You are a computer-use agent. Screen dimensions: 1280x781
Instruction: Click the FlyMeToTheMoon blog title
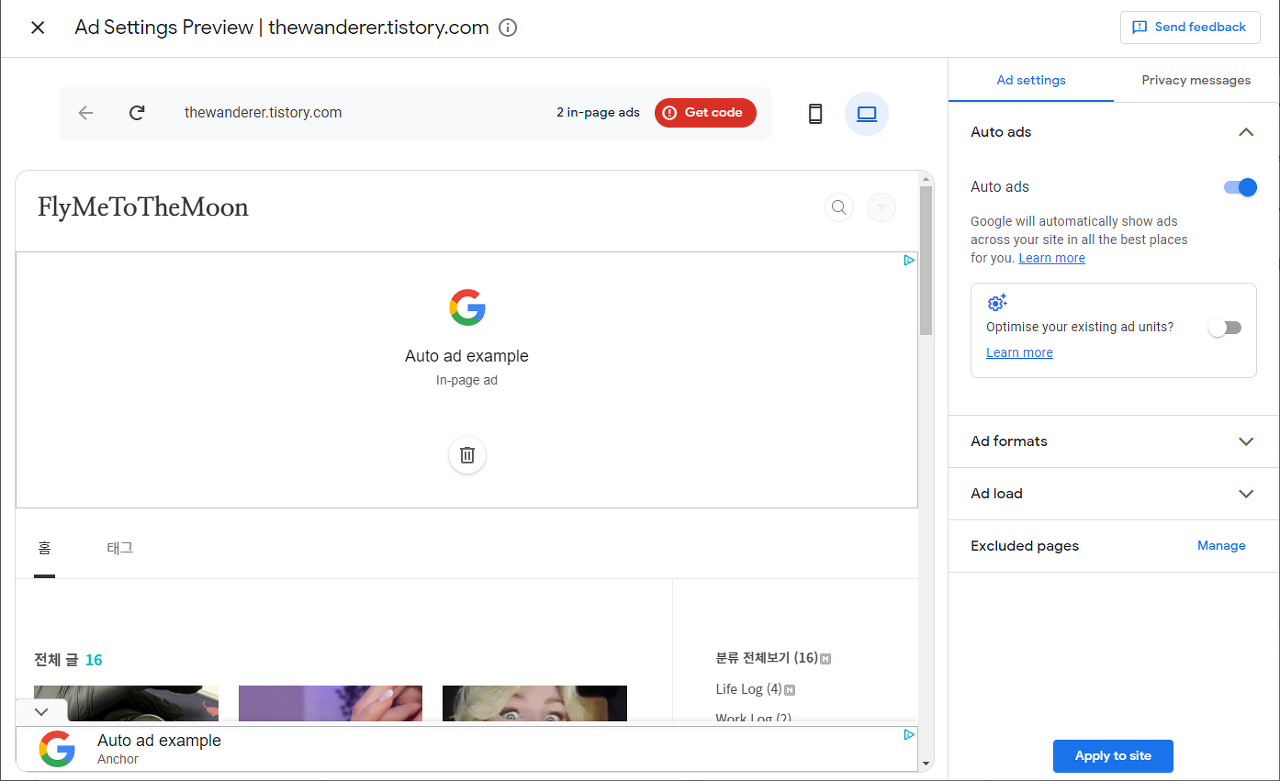(143, 207)
